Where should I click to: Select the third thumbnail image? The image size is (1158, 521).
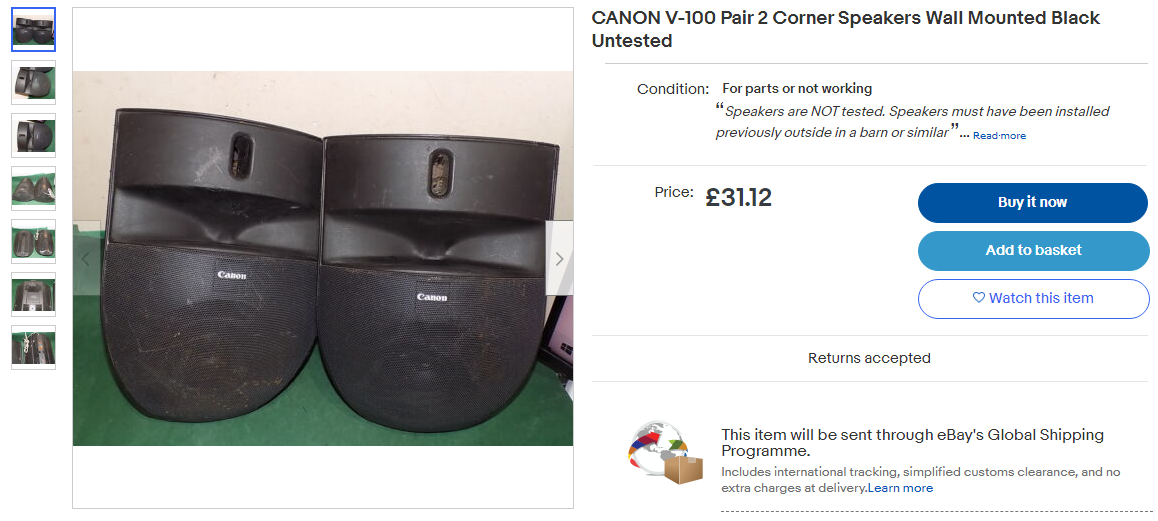click(33, 136)
